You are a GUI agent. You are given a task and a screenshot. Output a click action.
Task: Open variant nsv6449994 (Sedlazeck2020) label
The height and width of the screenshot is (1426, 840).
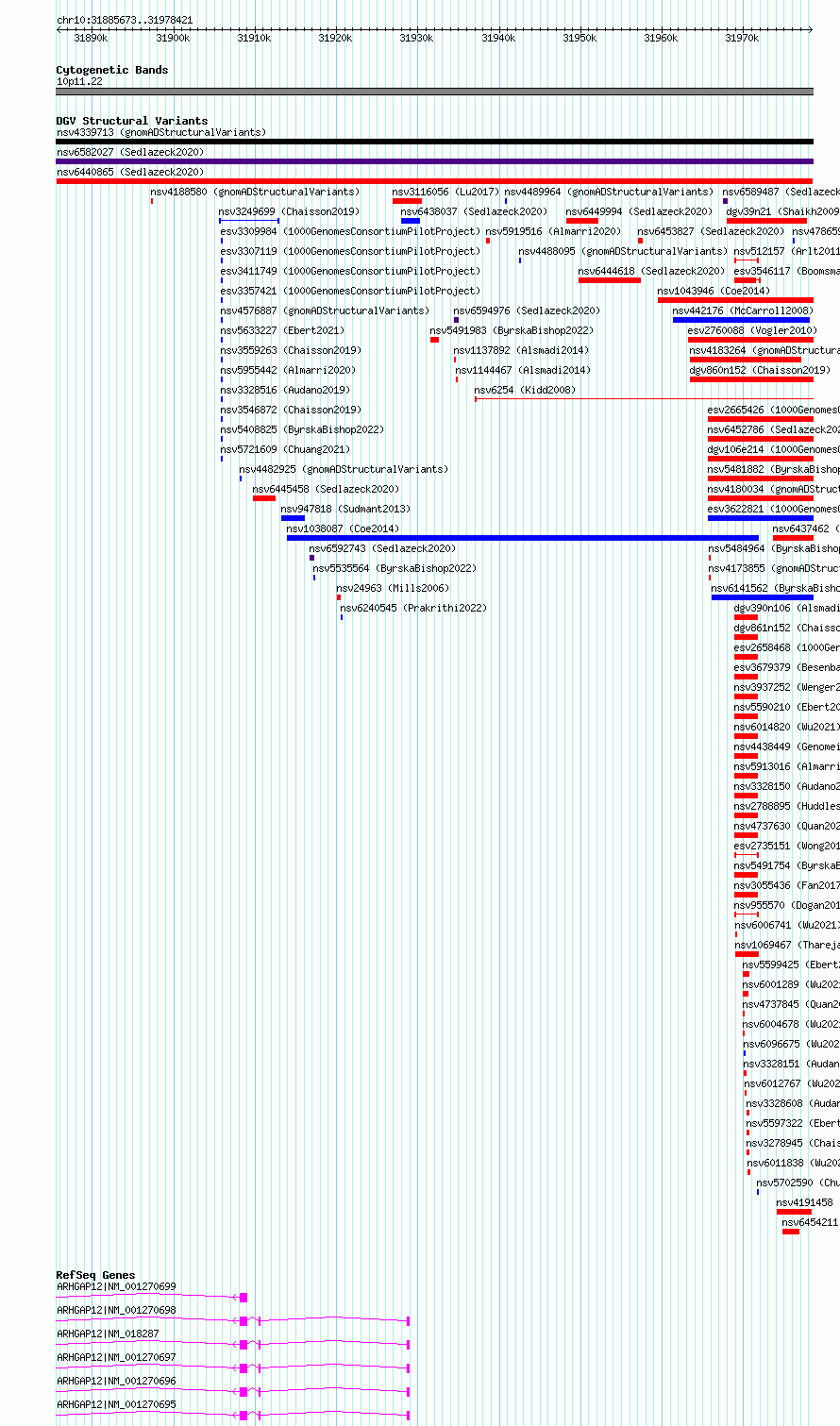point(639,211)
